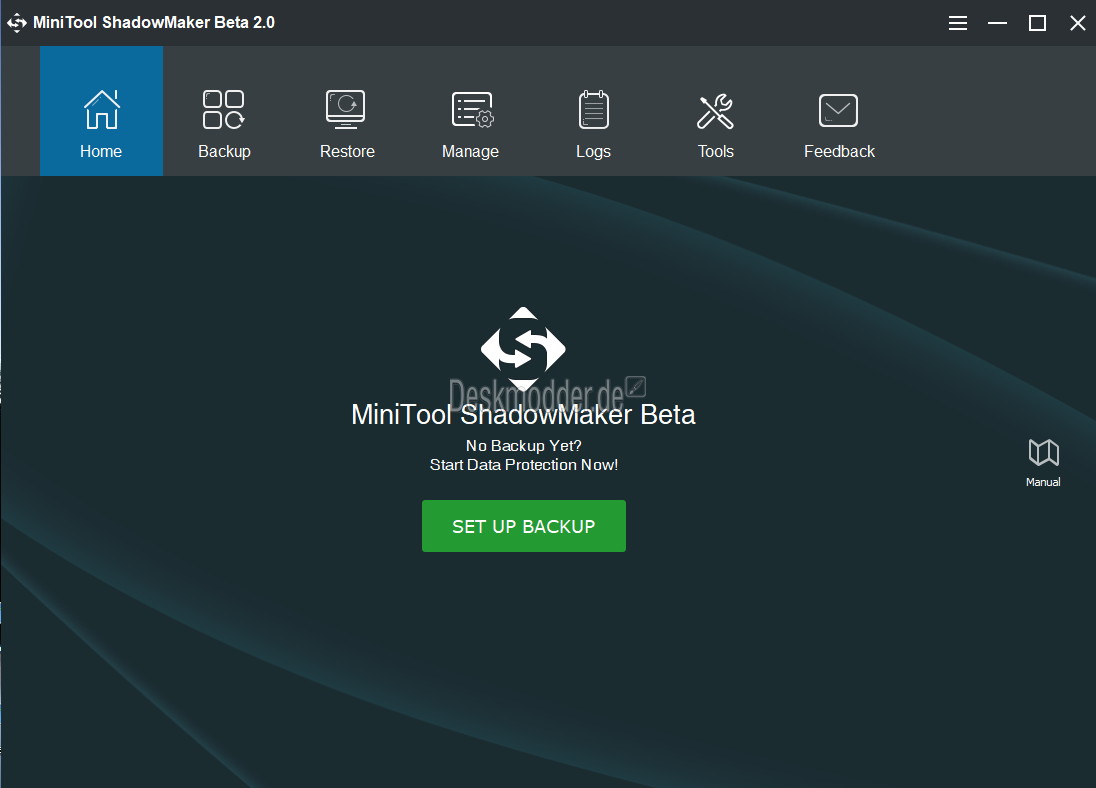The height and width of the screenshot is (788, 1096).
Task: Open the Tools tab
Action: click(x=716, y=111)
